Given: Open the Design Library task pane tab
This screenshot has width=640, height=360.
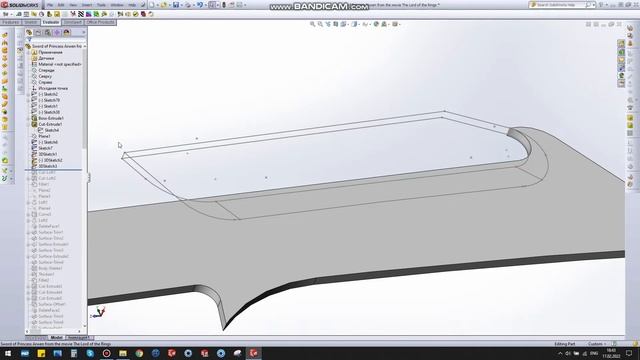Looking at the screenshot, I should 621,52.
